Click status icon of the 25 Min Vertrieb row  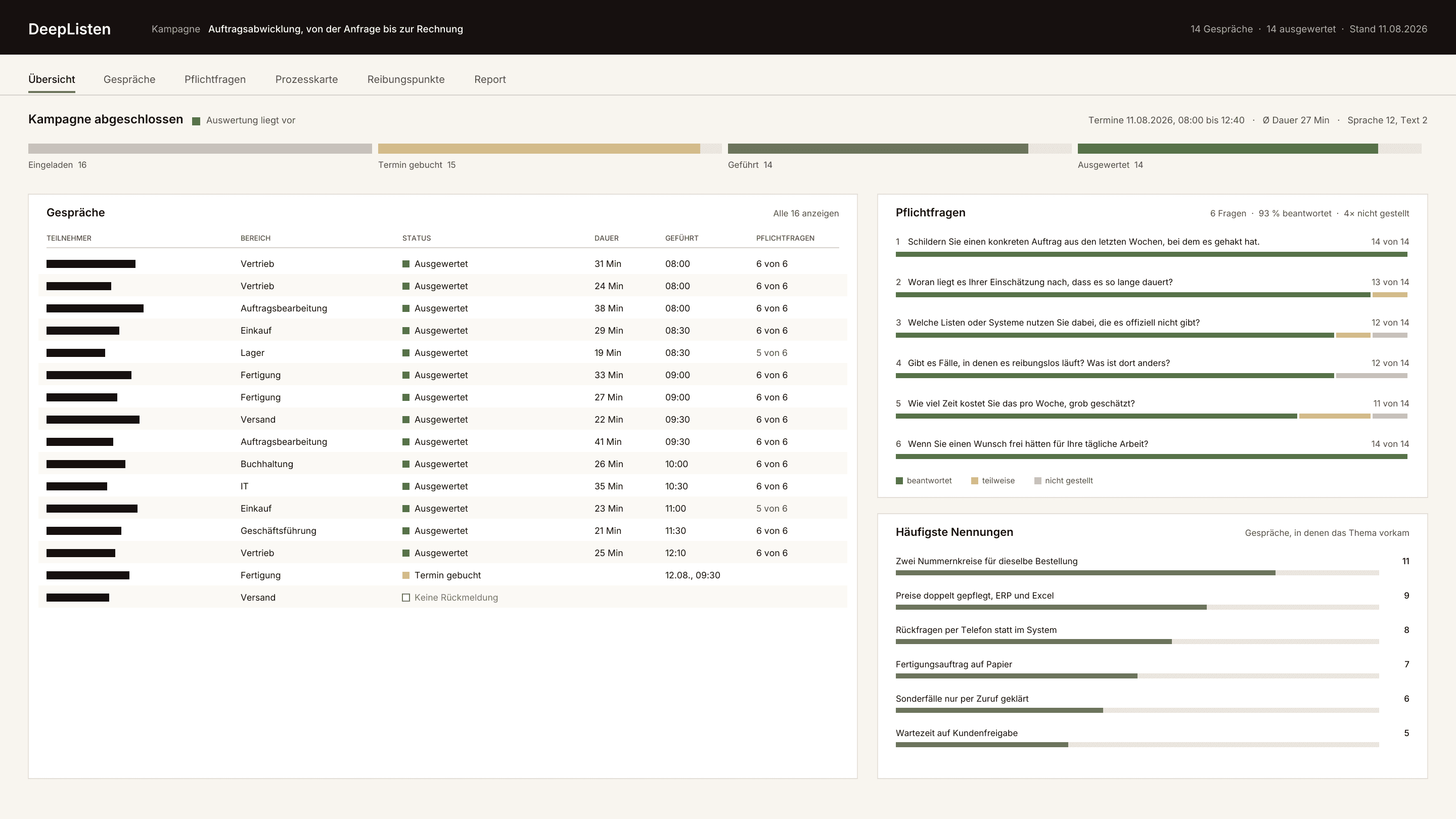(406, 553)
